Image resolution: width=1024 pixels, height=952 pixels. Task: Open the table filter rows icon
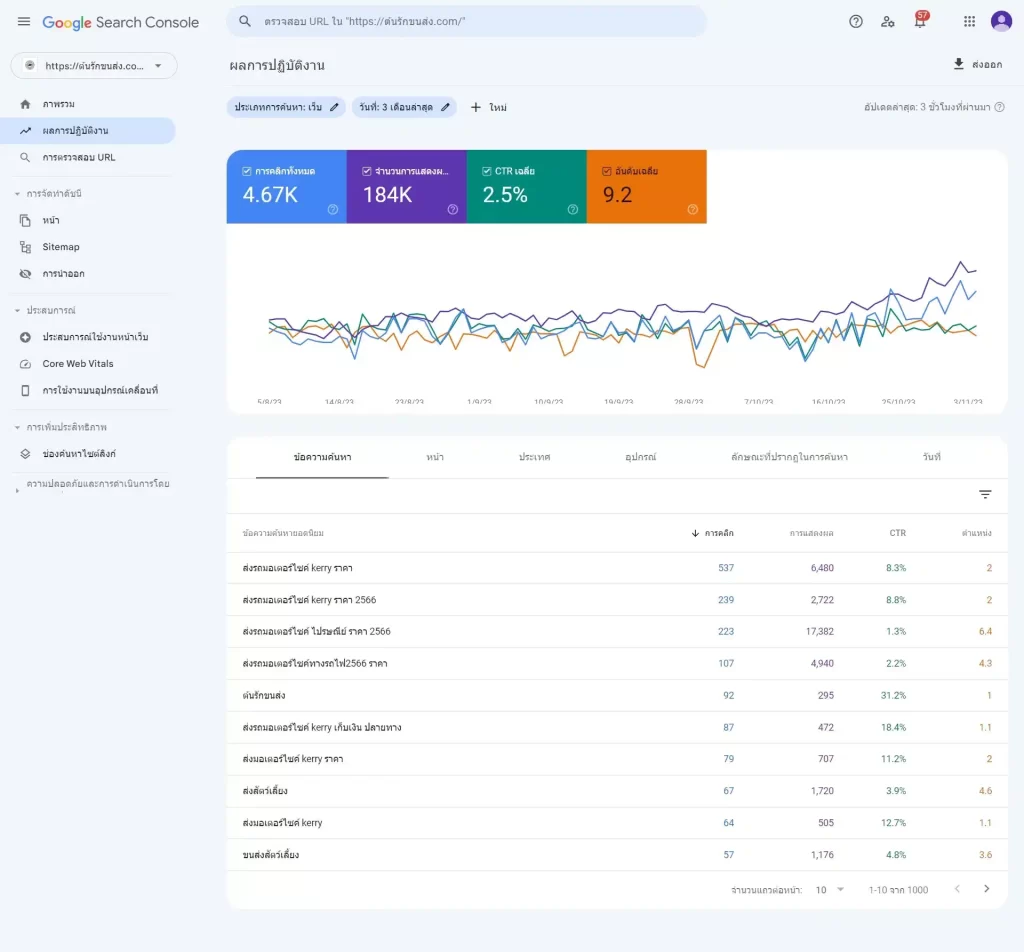[x=985, y=494]
